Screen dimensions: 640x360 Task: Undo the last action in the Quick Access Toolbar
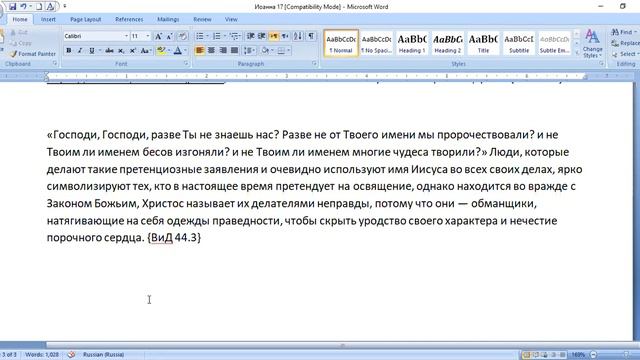[24, 7]
